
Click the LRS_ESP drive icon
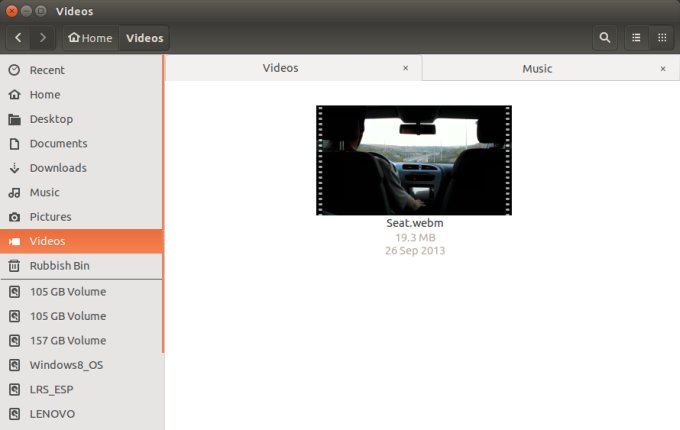pyautogui.click(x=14, y=390)
